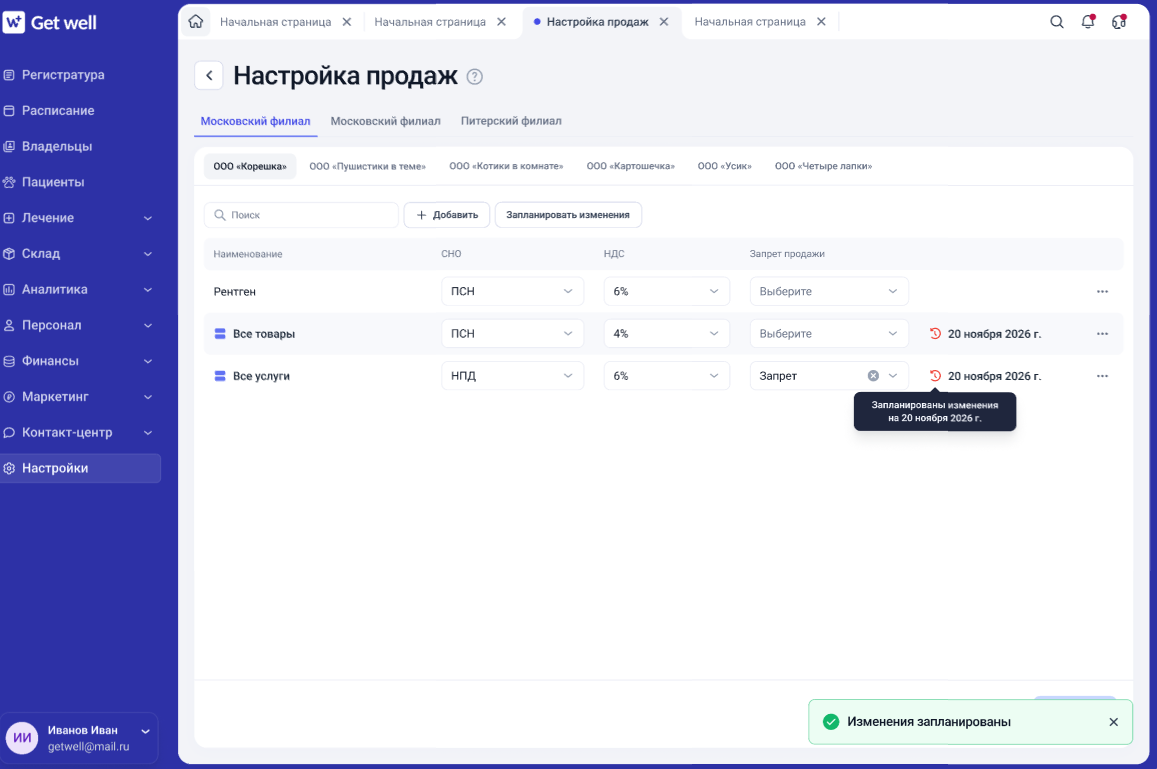The width and height of the screenshot is (1157, 769).
Task: Click the group icon beside Все товары
Action: pyautogui.click(x=220, y=334)
